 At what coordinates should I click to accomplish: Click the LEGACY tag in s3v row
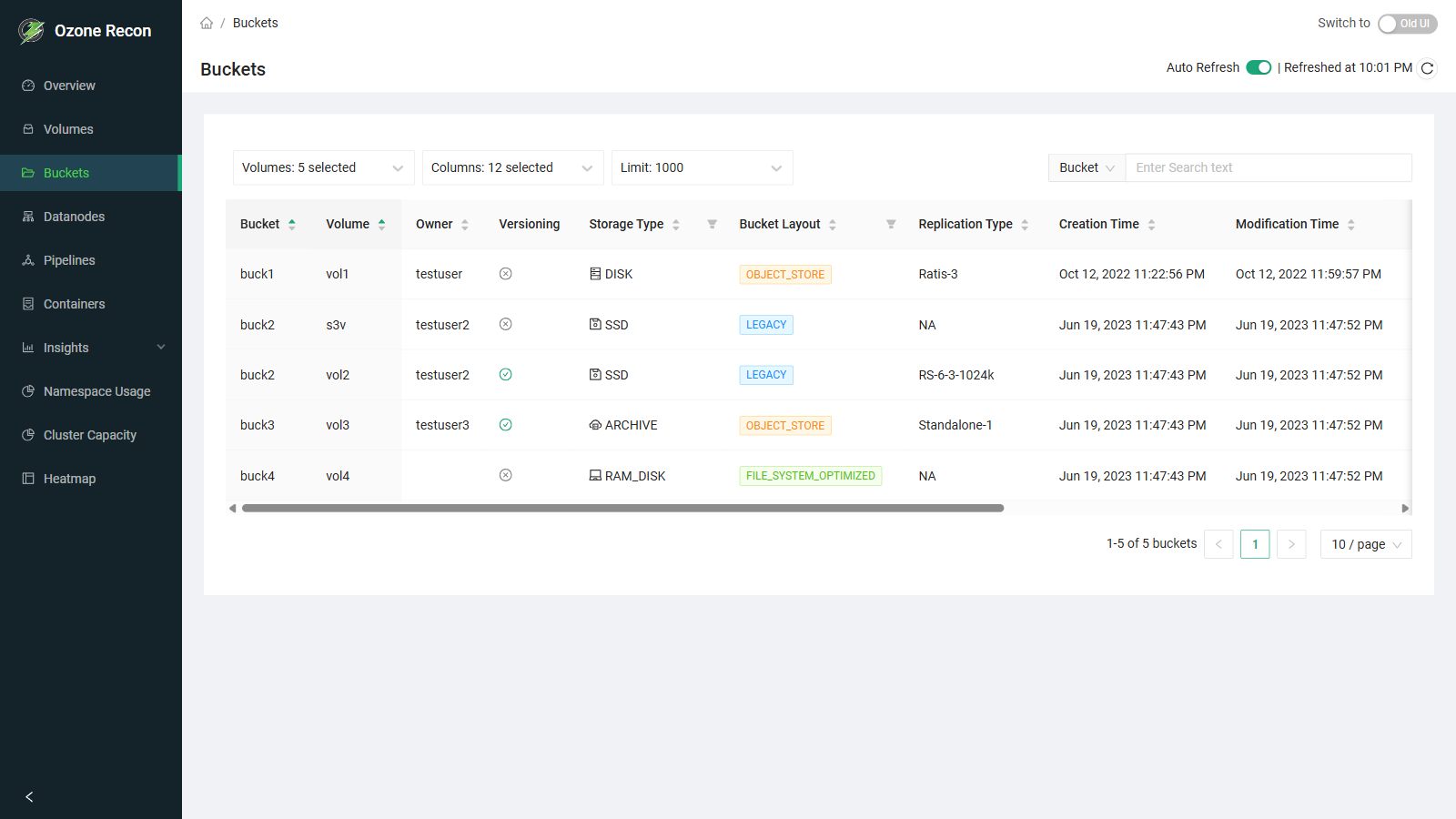766,325
